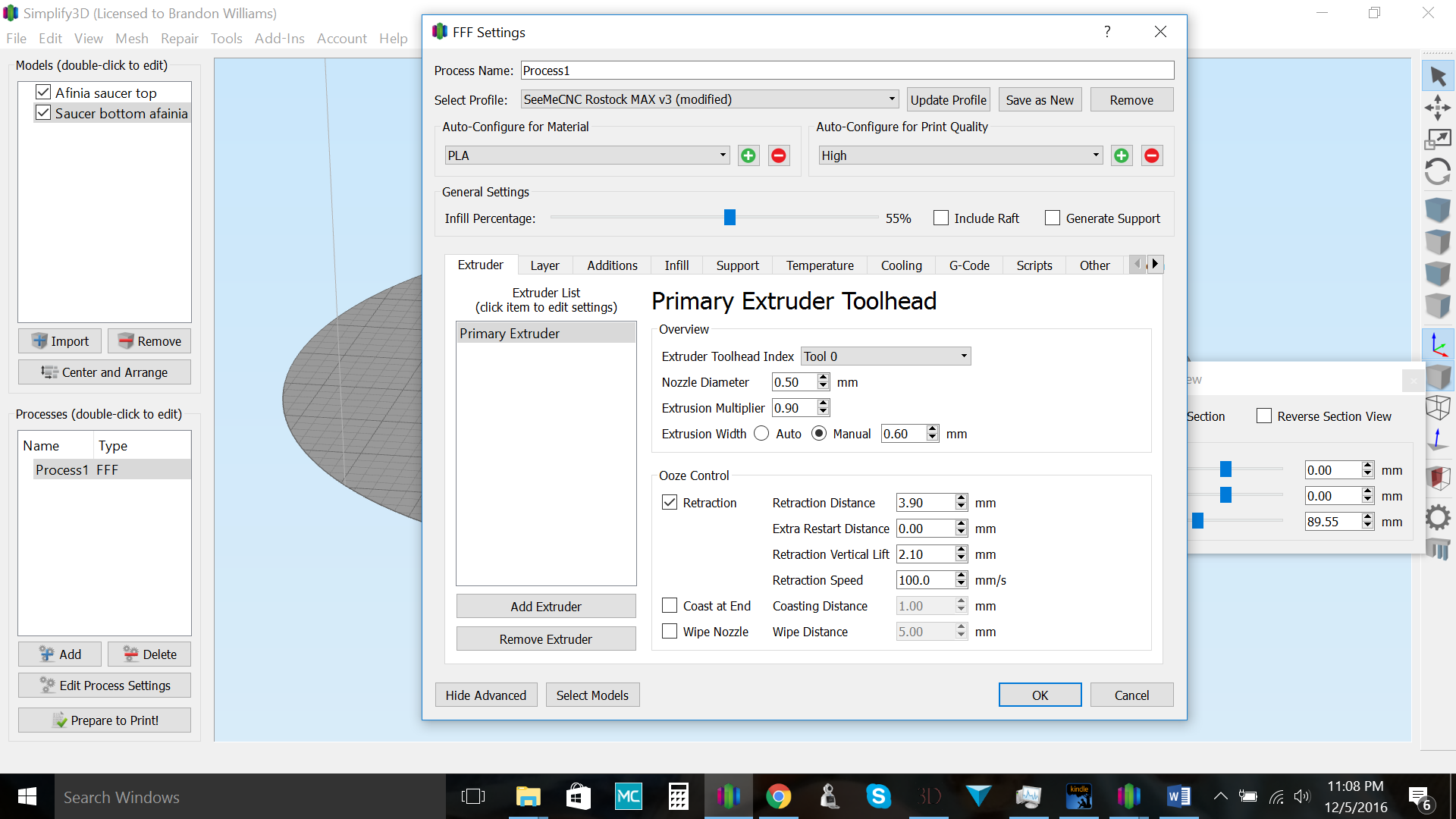Select the rotate model tool
This screenshot has width=1456, height=819.
1438,172
